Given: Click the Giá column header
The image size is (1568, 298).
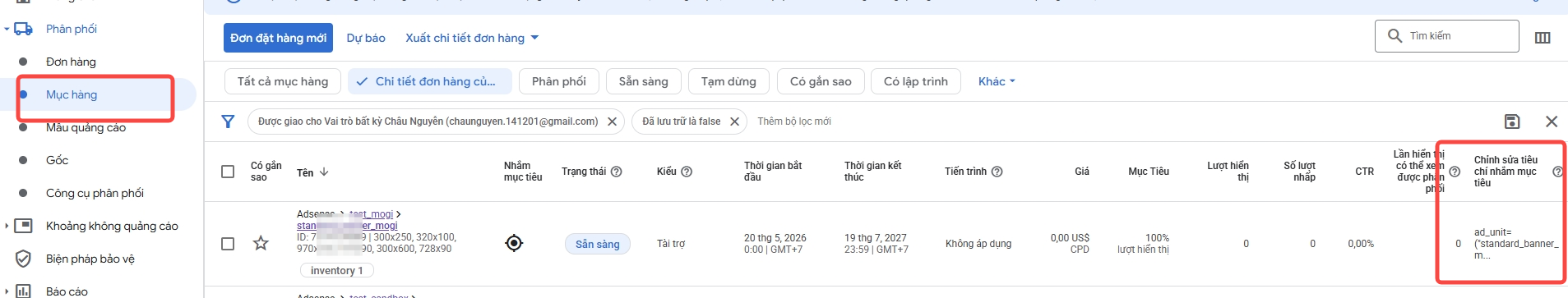Looking at the screenshot, I should (x=1082, y=172).
